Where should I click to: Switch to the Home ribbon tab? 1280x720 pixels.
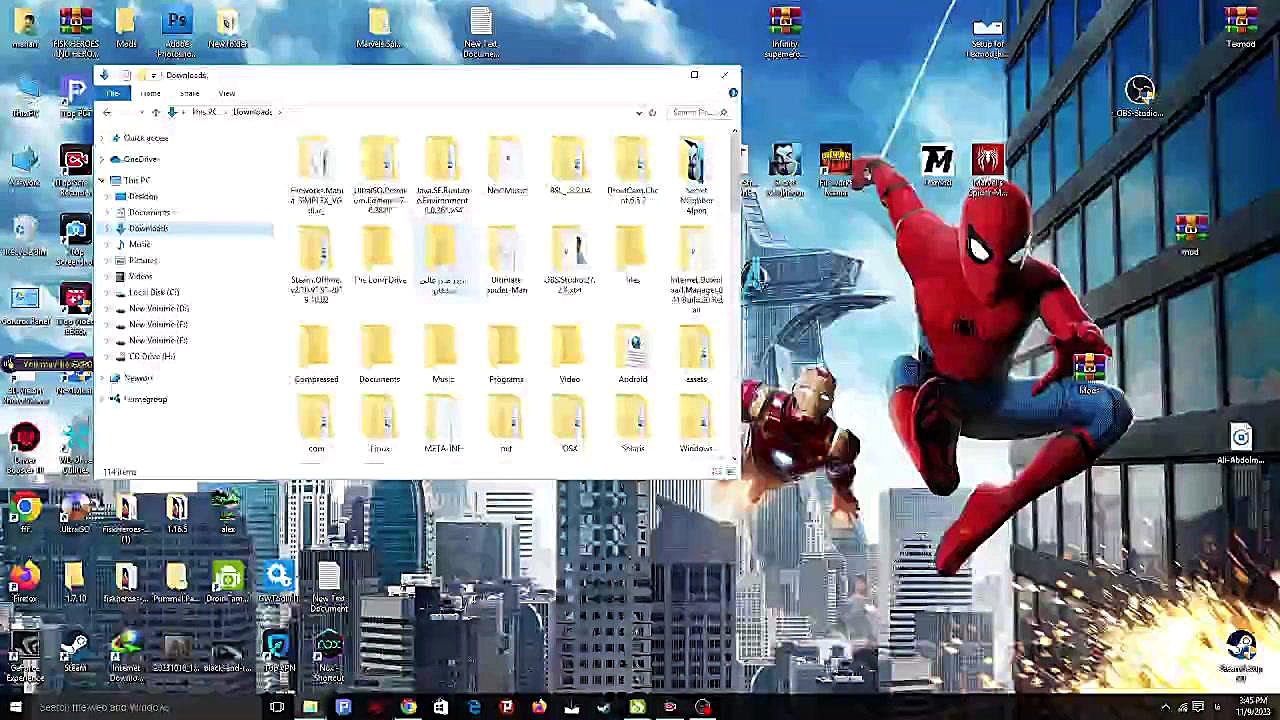pyautogui.click(x=150, y=93)
